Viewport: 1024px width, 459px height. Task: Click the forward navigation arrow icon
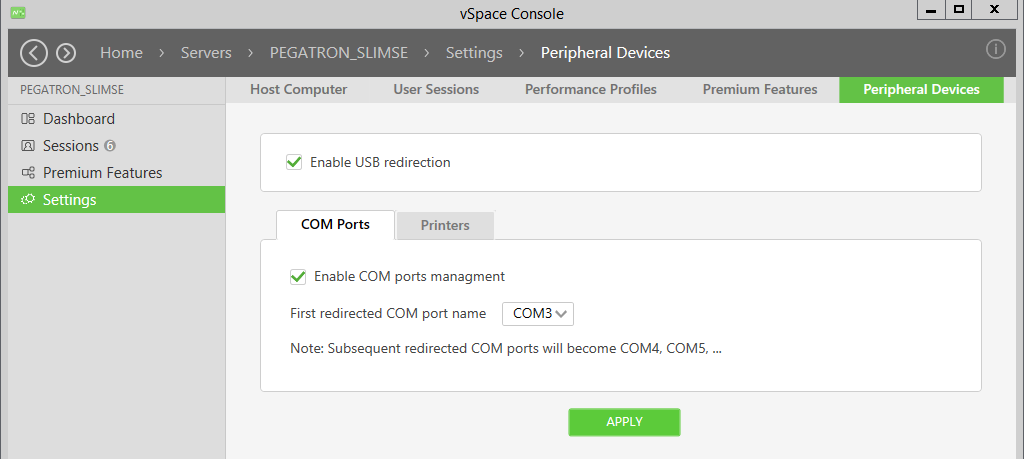[x=66, y=53]
